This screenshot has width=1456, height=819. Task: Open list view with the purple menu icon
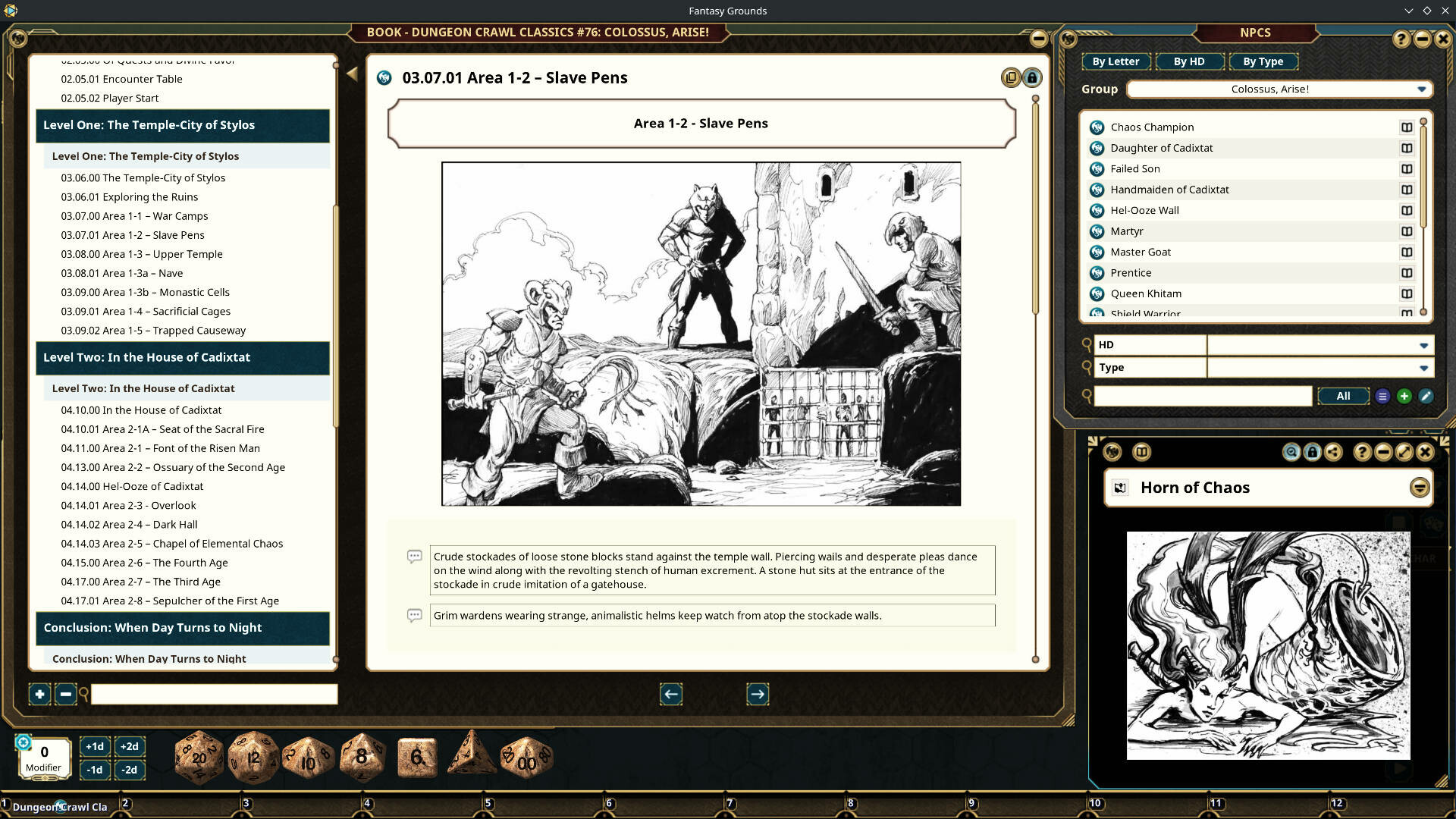tap(1382, 395)
